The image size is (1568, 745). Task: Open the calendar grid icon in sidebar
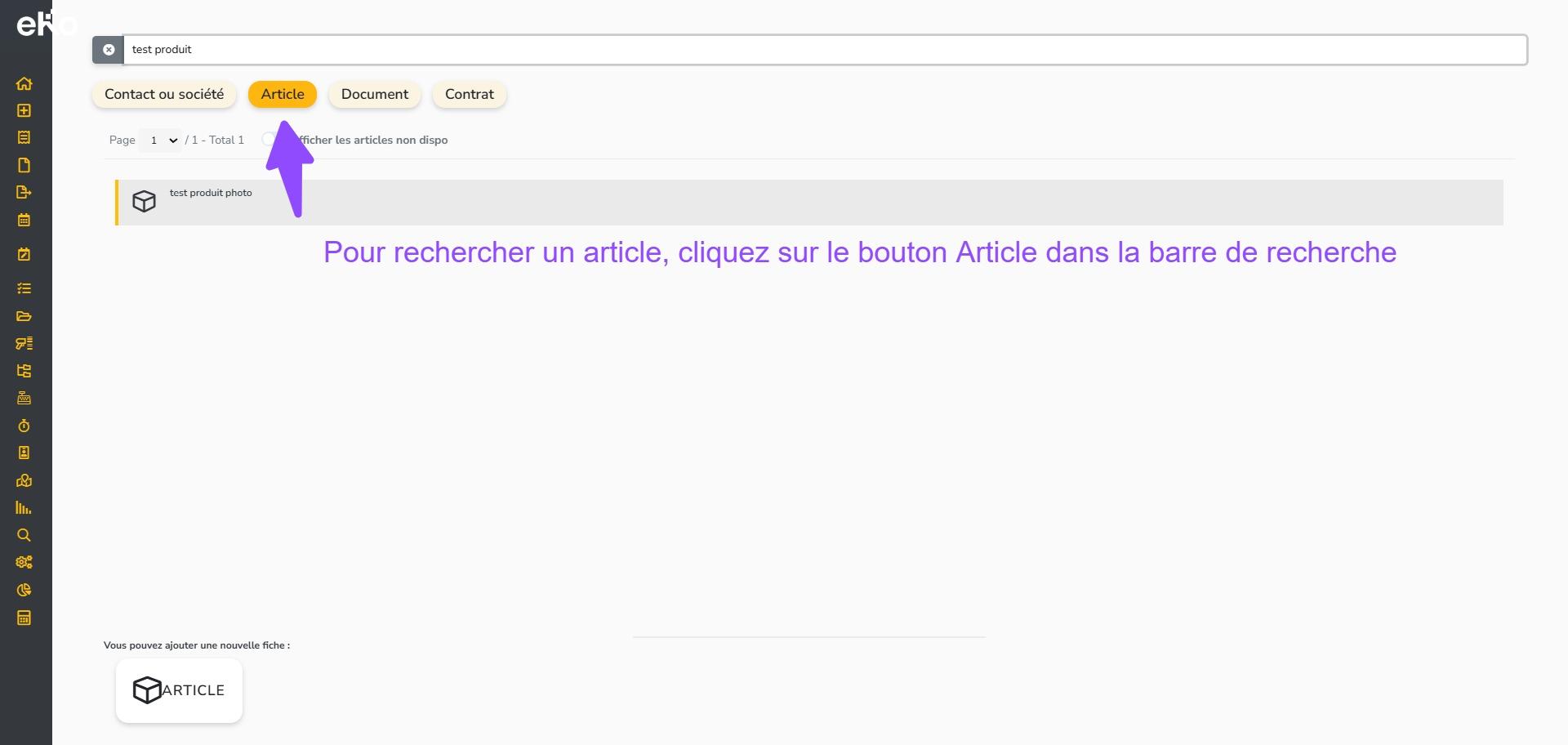[x=24, y=220]
